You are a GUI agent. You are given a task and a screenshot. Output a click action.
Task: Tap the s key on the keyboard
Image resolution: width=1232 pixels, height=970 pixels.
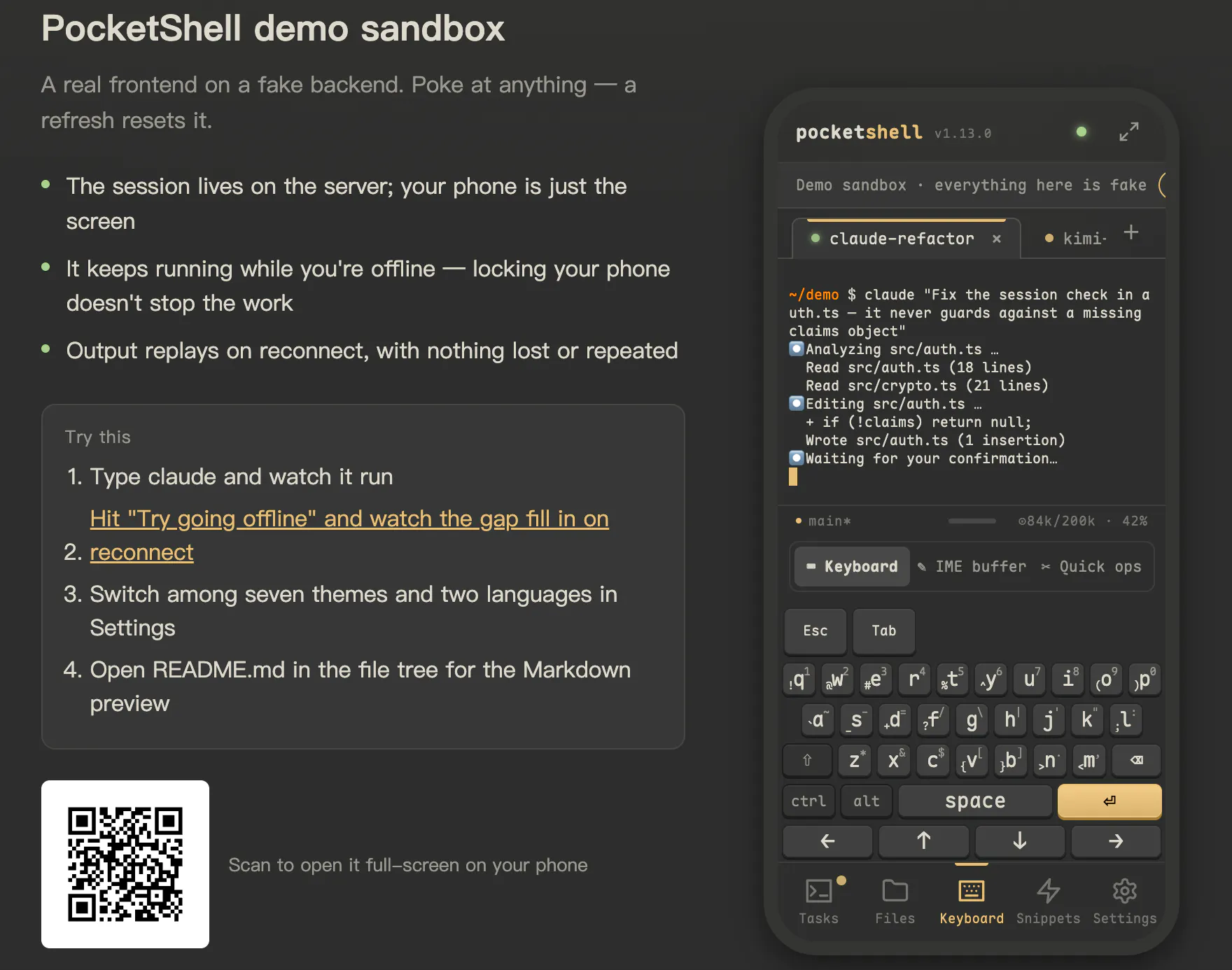[856, 719]
